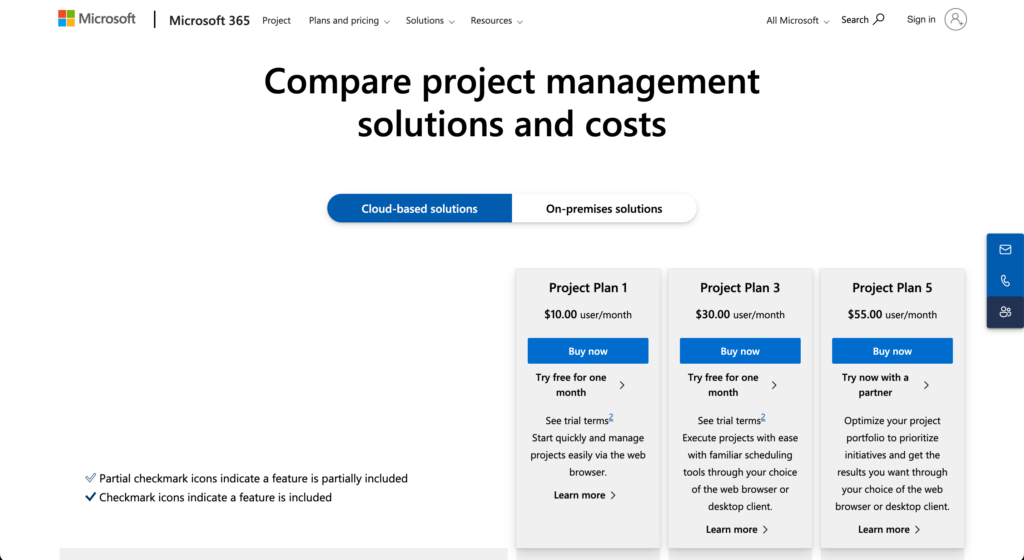Viewport: 1024px width, 560px height.
Task: Expand the Solutions menu
Action: click(x=430, y=20)
